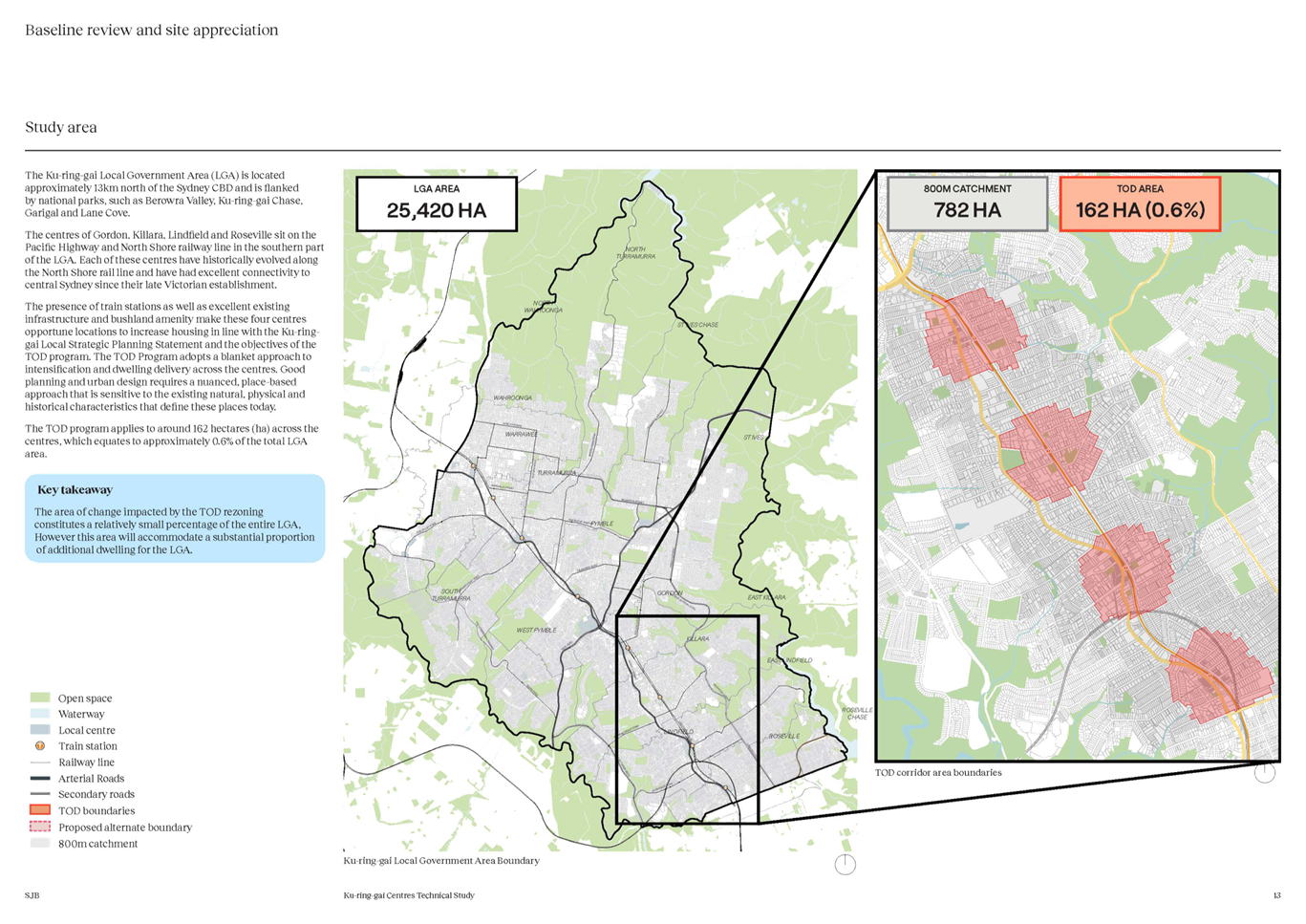The width and height of the screenshot is (1306, 924).
Task: Click the page number 13
Action: pyautogui.click(x=1276, y=895)
